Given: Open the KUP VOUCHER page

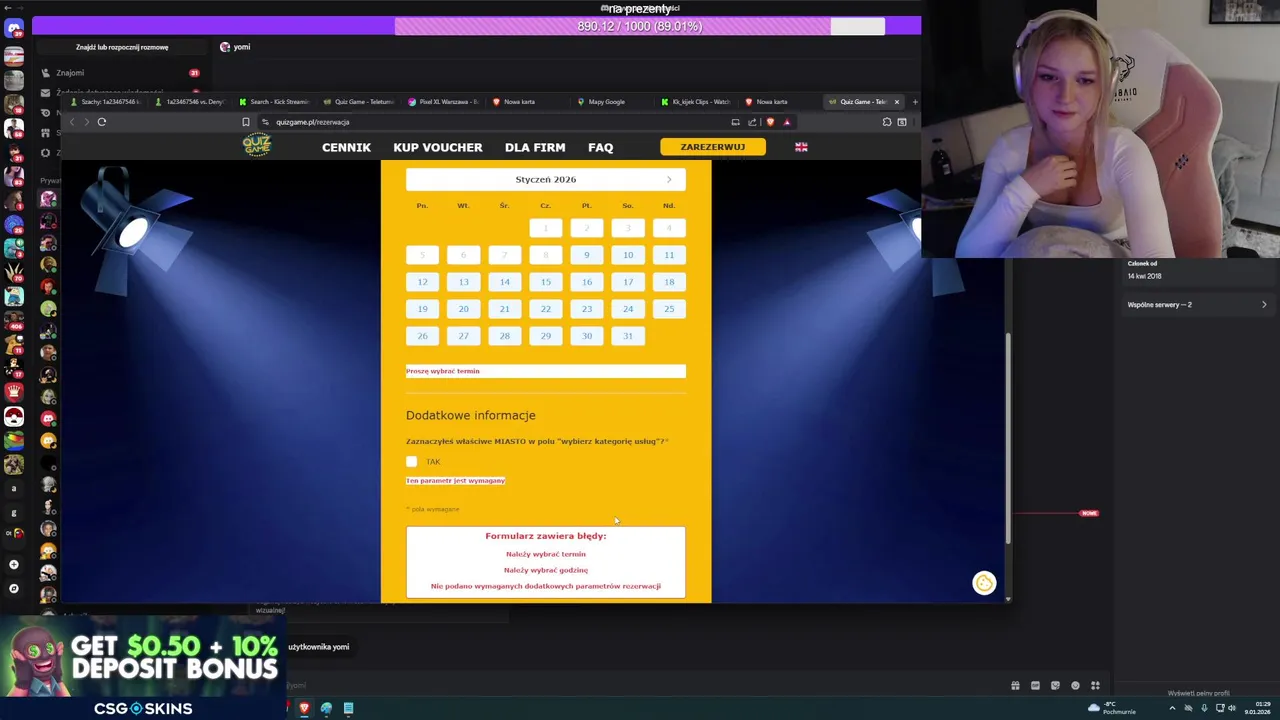Looking at the screenshot, I should pos(438,147).
